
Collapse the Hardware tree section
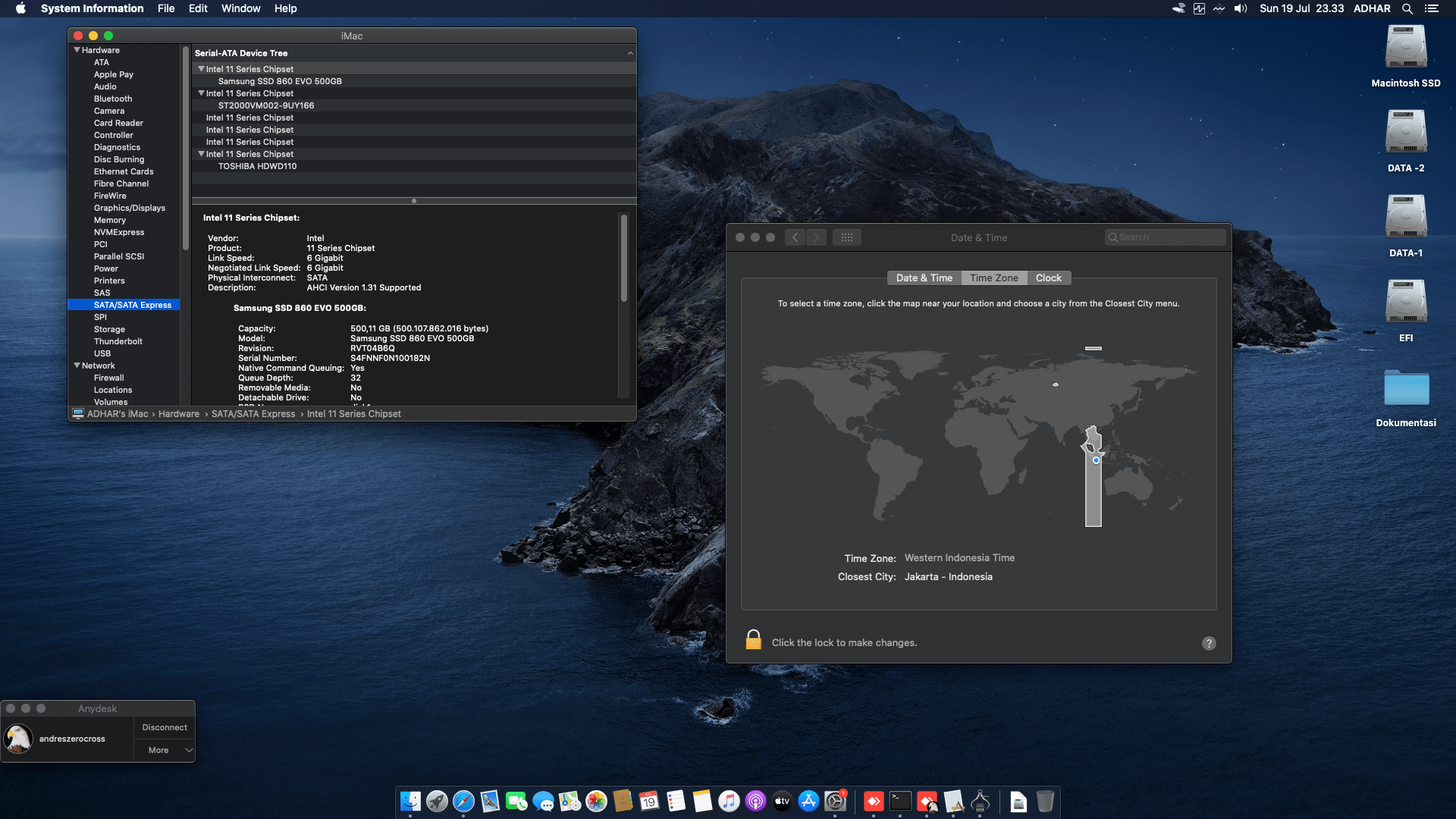pyautogui.click(x=77, y=50)
